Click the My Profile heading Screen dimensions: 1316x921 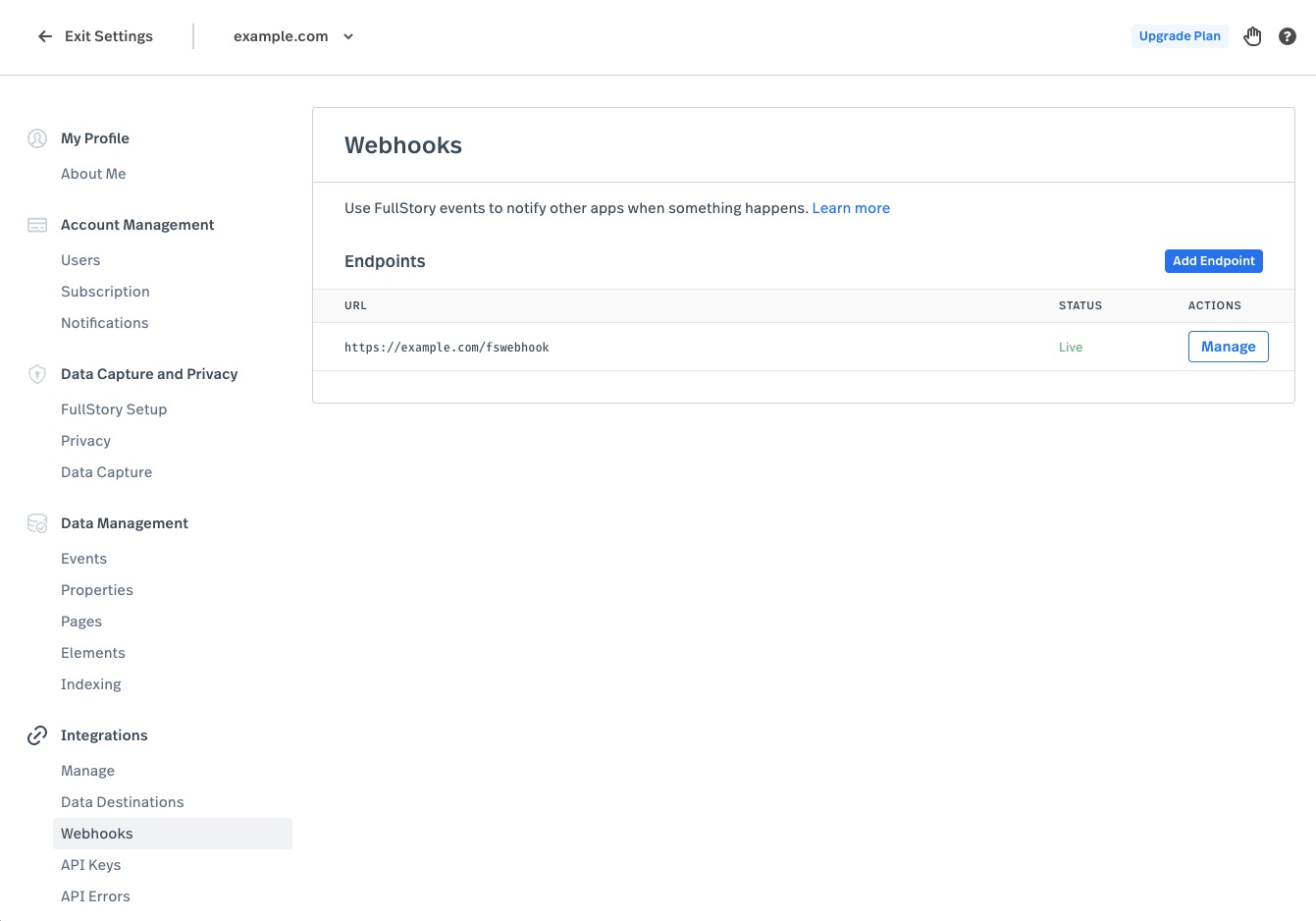coord(95,138)
